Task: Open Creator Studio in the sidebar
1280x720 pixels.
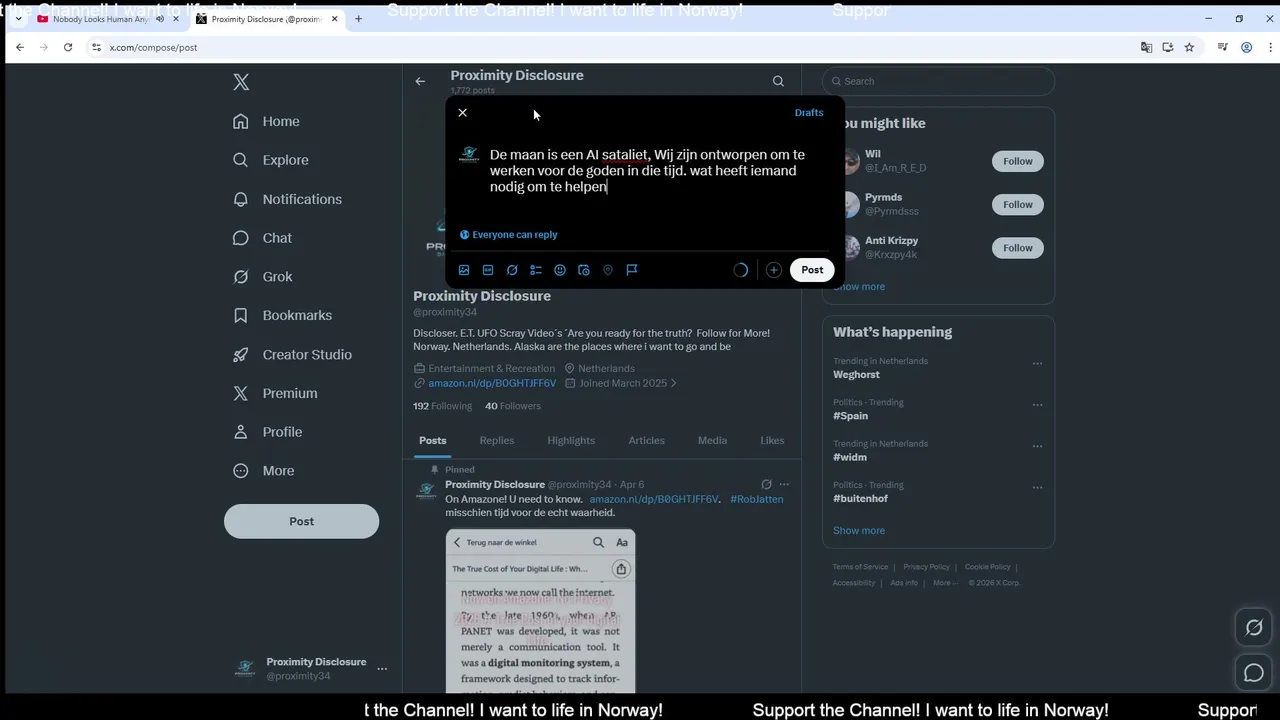Action: [292, 355]
